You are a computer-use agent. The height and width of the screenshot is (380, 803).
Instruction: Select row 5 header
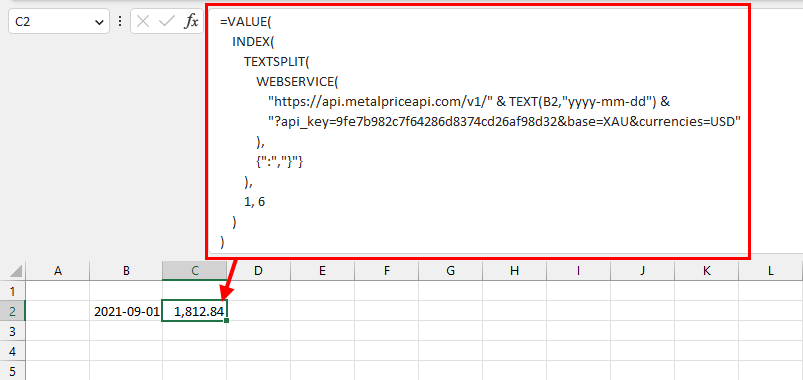(x=13, y=371)
